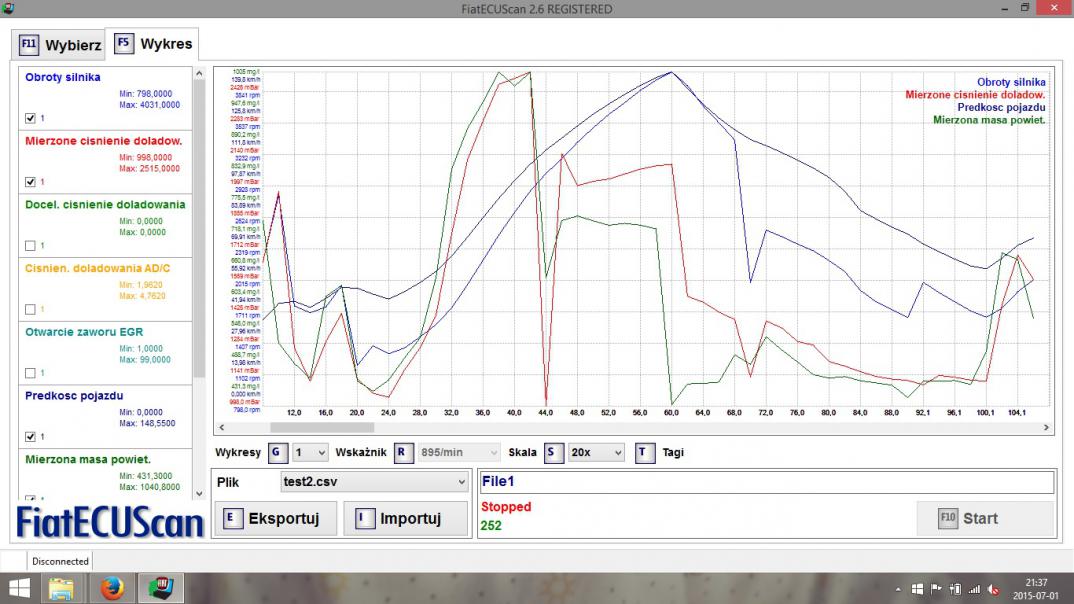Screen dimensions: 1074x604
Task: Click the Tagi label
Action: 673,453
